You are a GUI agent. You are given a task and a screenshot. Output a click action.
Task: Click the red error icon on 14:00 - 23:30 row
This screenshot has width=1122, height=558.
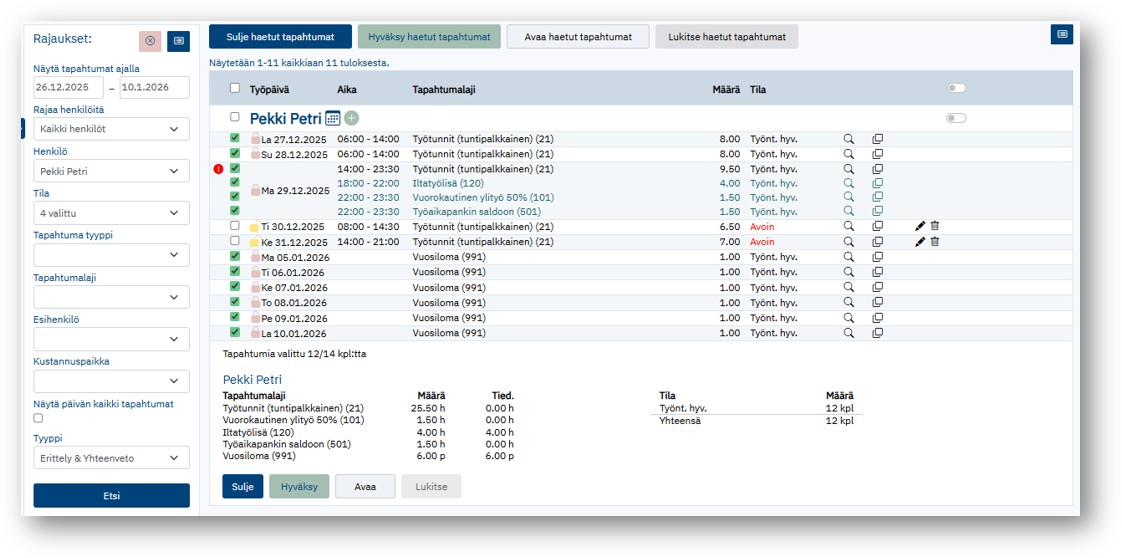218,169
